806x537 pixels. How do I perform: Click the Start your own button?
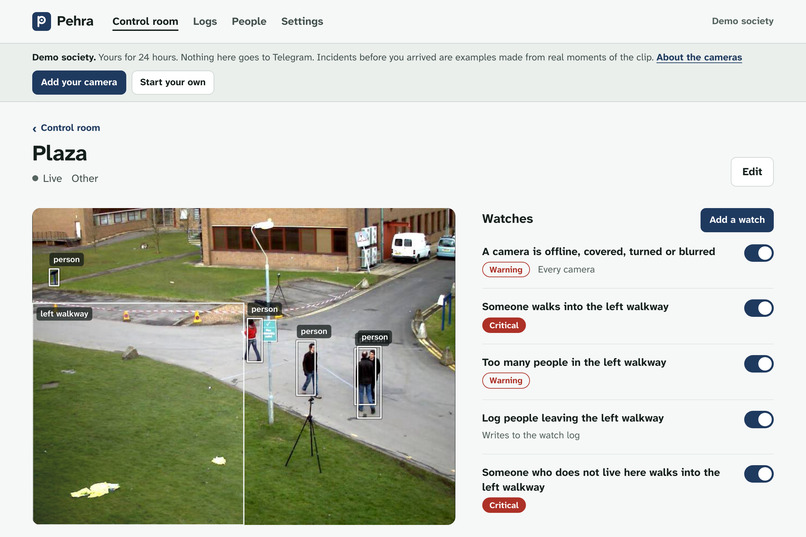coord(173,82)
